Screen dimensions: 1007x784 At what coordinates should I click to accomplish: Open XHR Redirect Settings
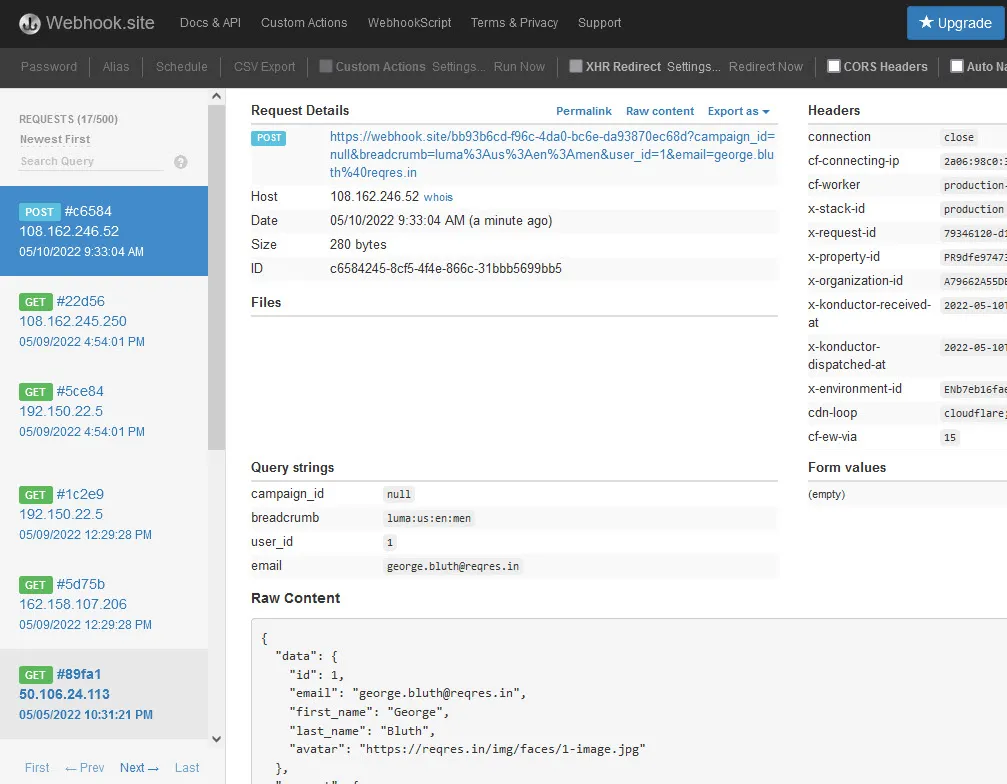[x=693, y=67]
